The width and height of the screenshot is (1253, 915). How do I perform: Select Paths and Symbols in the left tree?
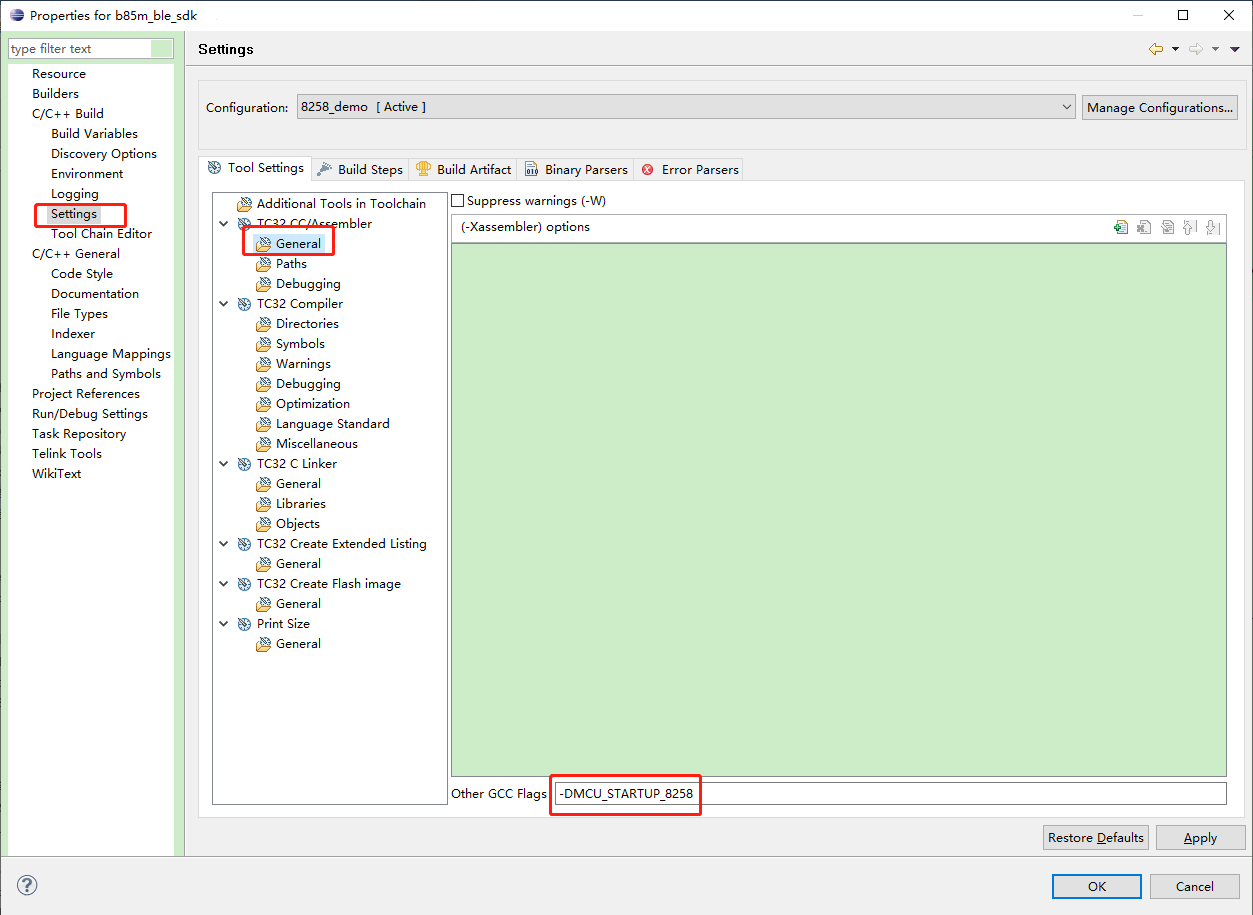pos(106,373)
